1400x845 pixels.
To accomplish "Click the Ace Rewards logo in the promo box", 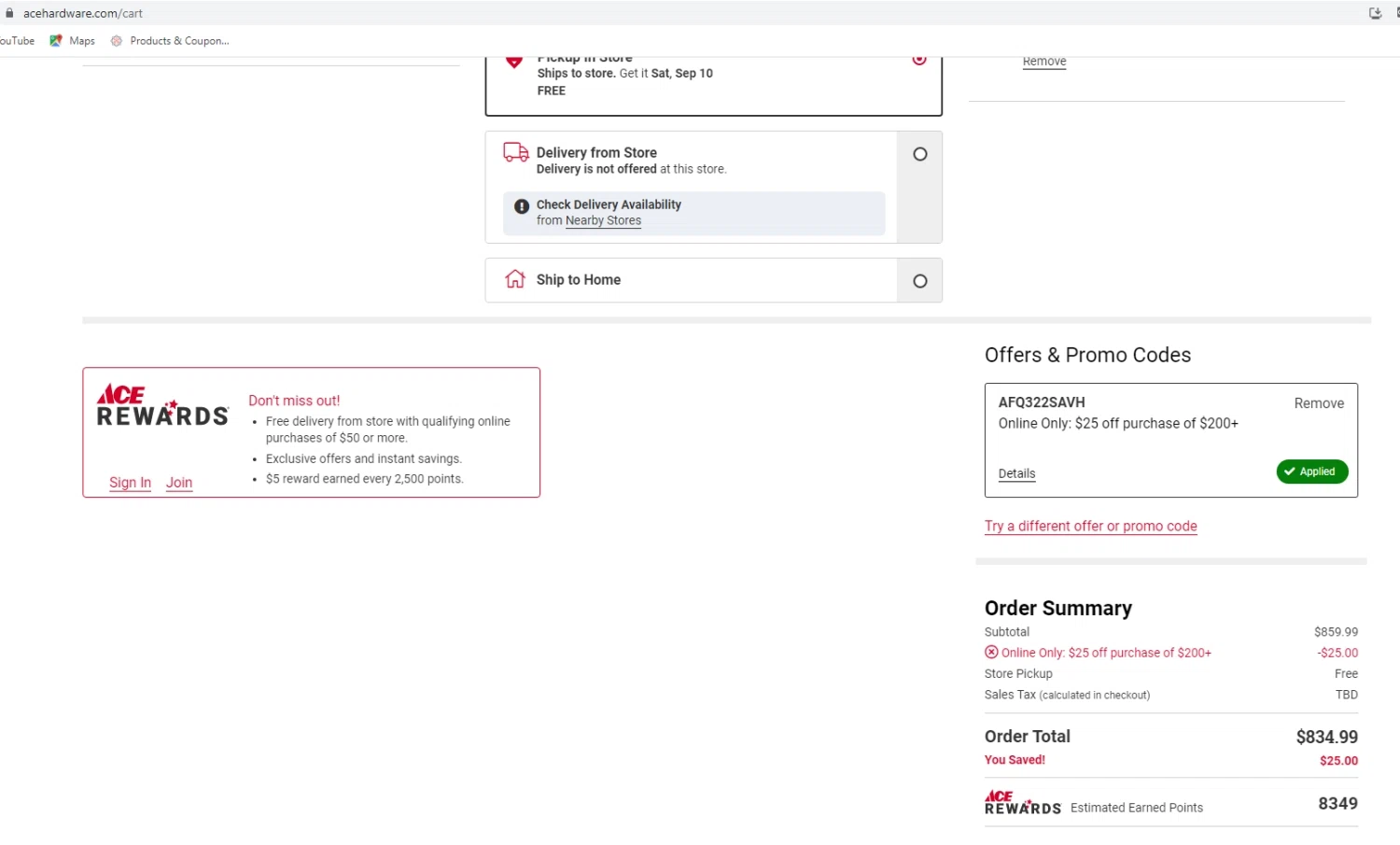I will [162, 406].
